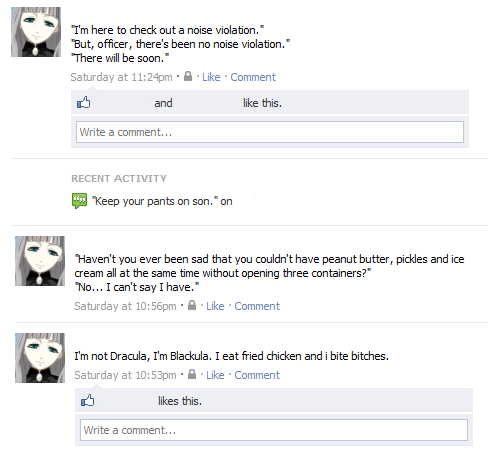Comment on the peanut butter pickles post
Image resolution: width=488 pixels, height=456 pixels.
[x=257, y=306]
